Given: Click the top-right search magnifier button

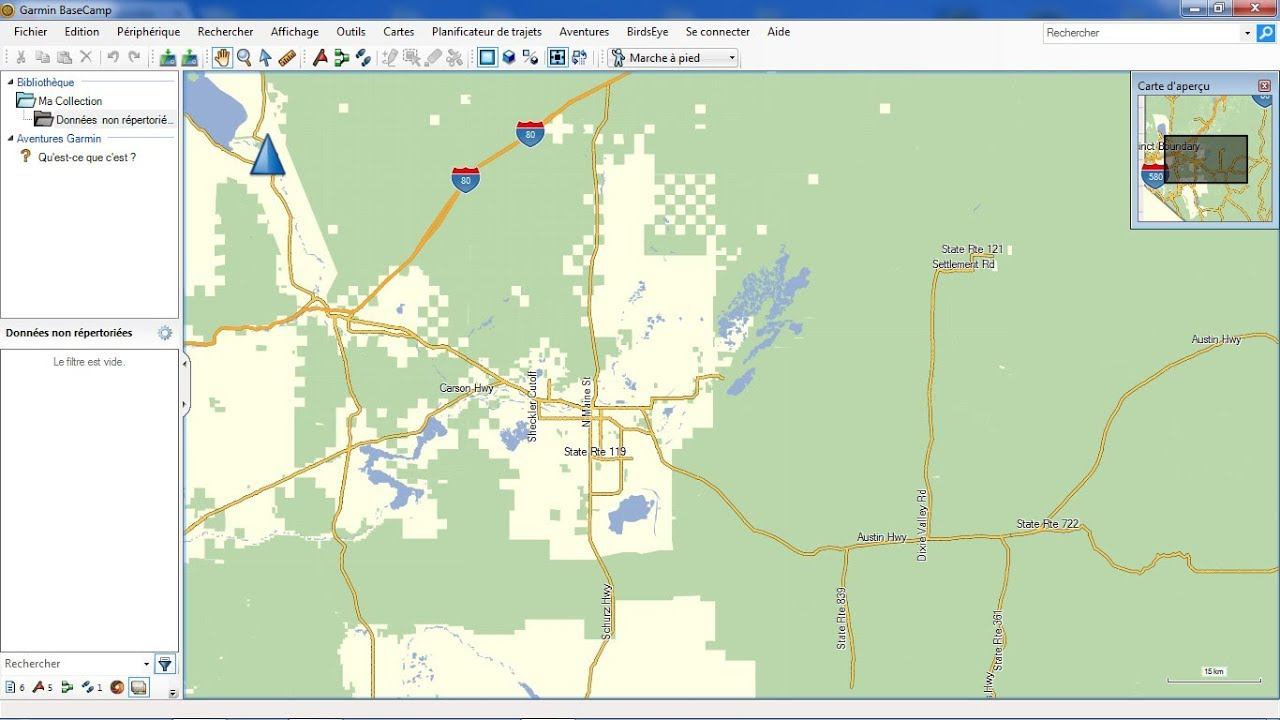Looking at the screenshot, I should point(1265,33).
